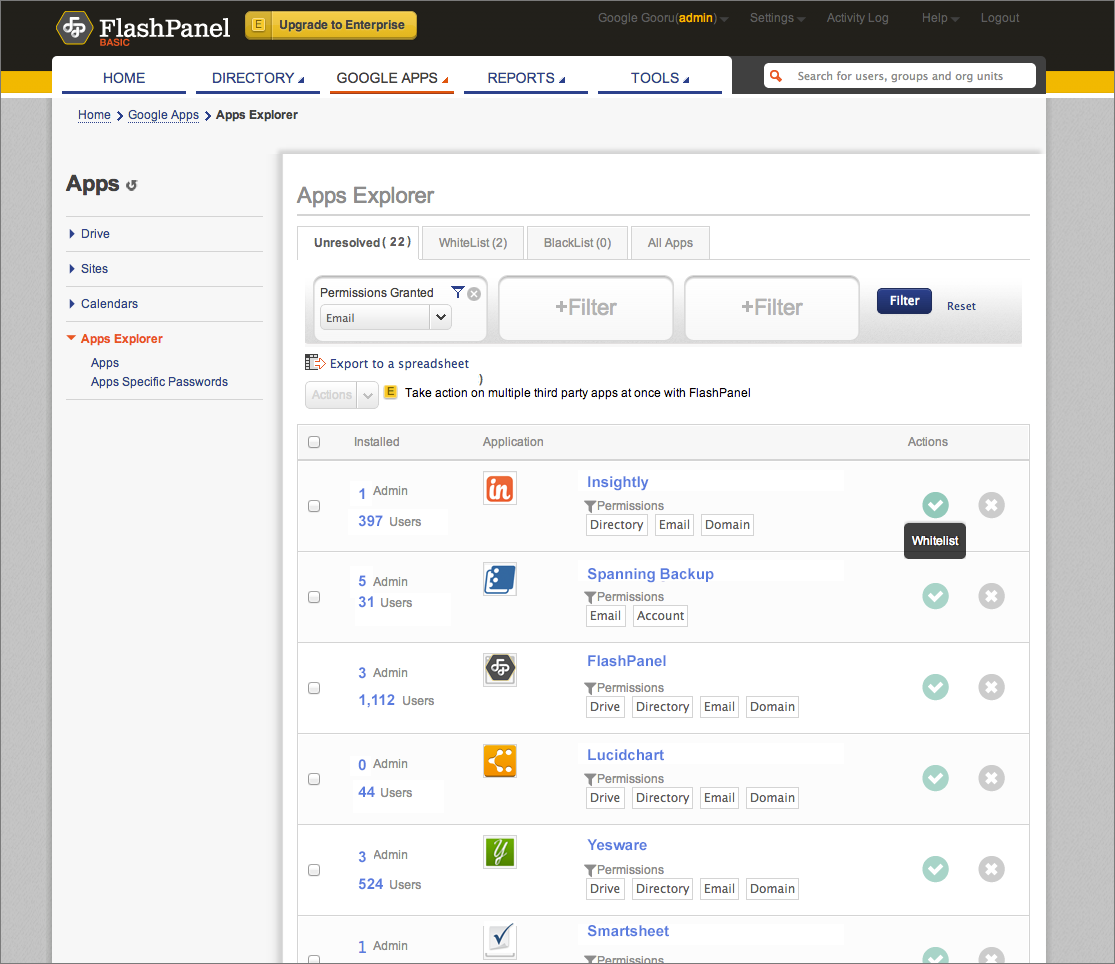Go to the HOME tab
Viewport: 1115px width, 964px height.
pyautogui.click(x=124, y=78)
